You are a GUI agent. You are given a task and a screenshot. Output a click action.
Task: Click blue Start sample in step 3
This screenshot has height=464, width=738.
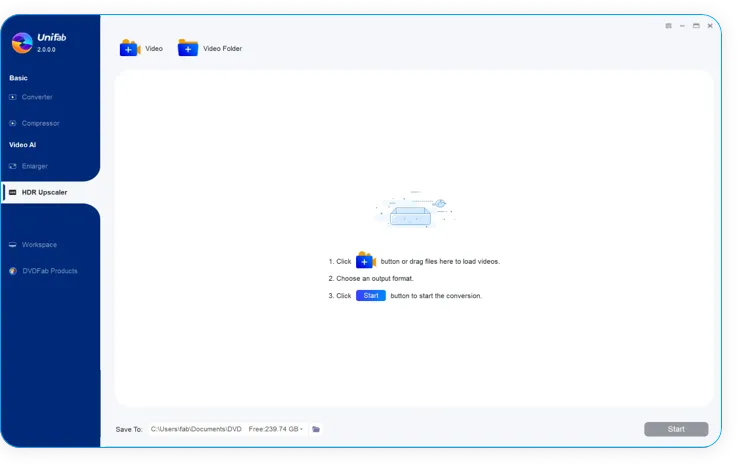point(371,296)
